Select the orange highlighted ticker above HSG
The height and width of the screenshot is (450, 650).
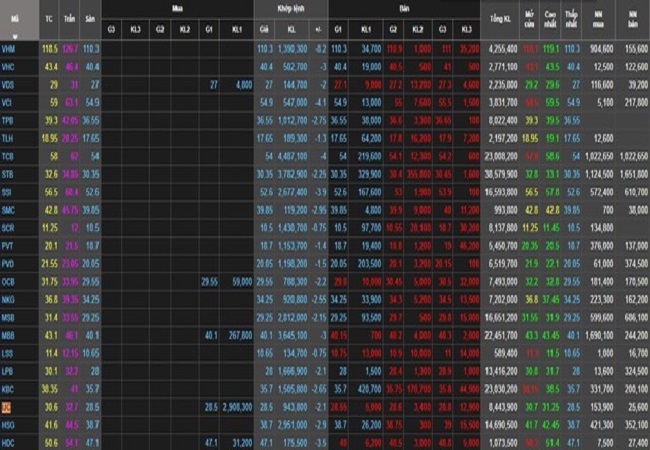coord(6,408)
